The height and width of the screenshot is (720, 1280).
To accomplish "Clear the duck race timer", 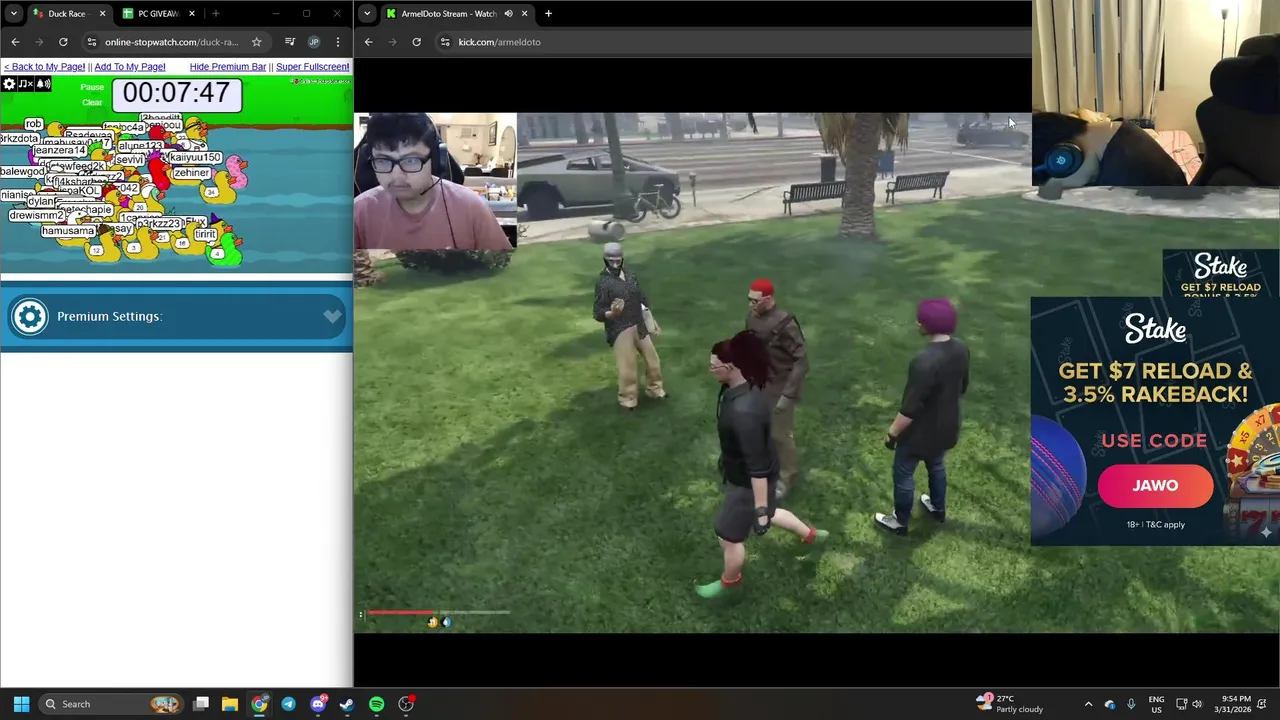I will 92,102.
